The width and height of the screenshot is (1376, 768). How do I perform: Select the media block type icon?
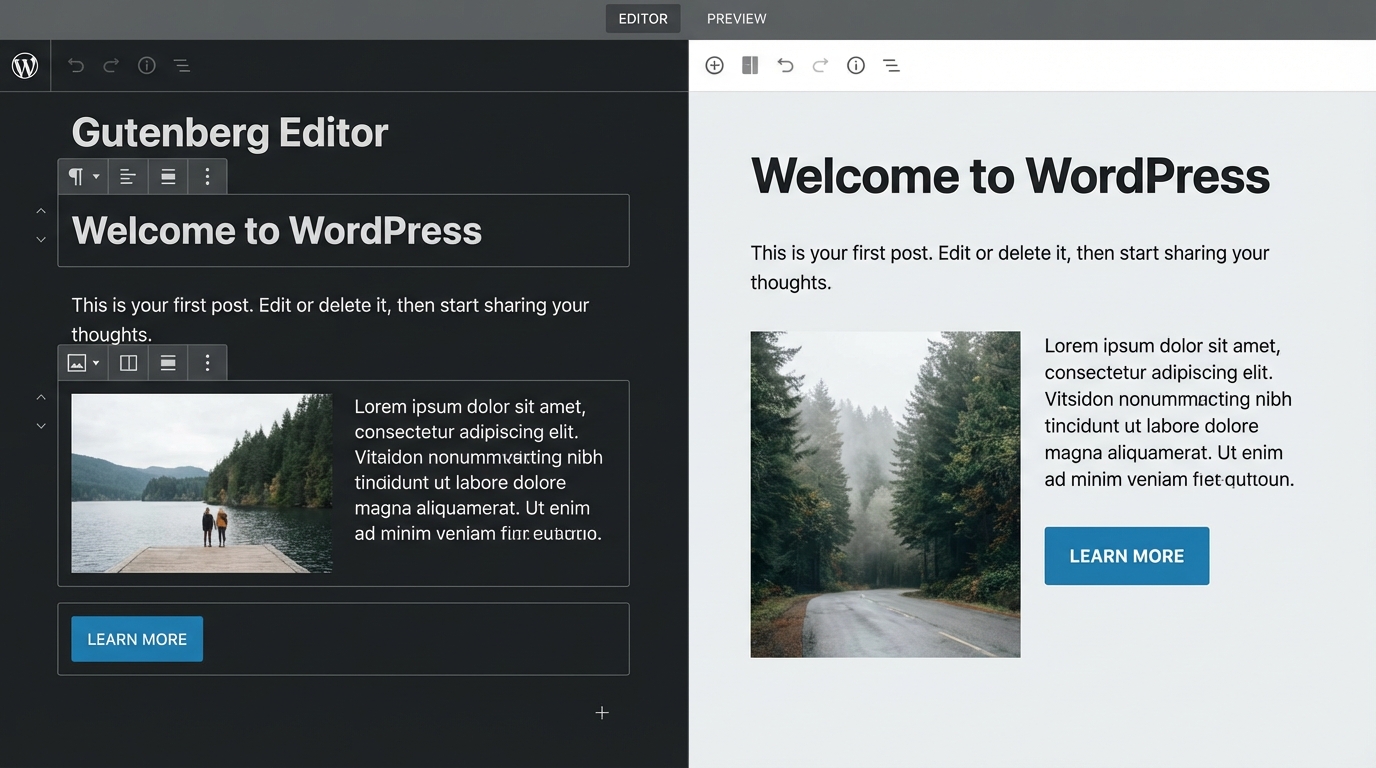pos(75,362)
